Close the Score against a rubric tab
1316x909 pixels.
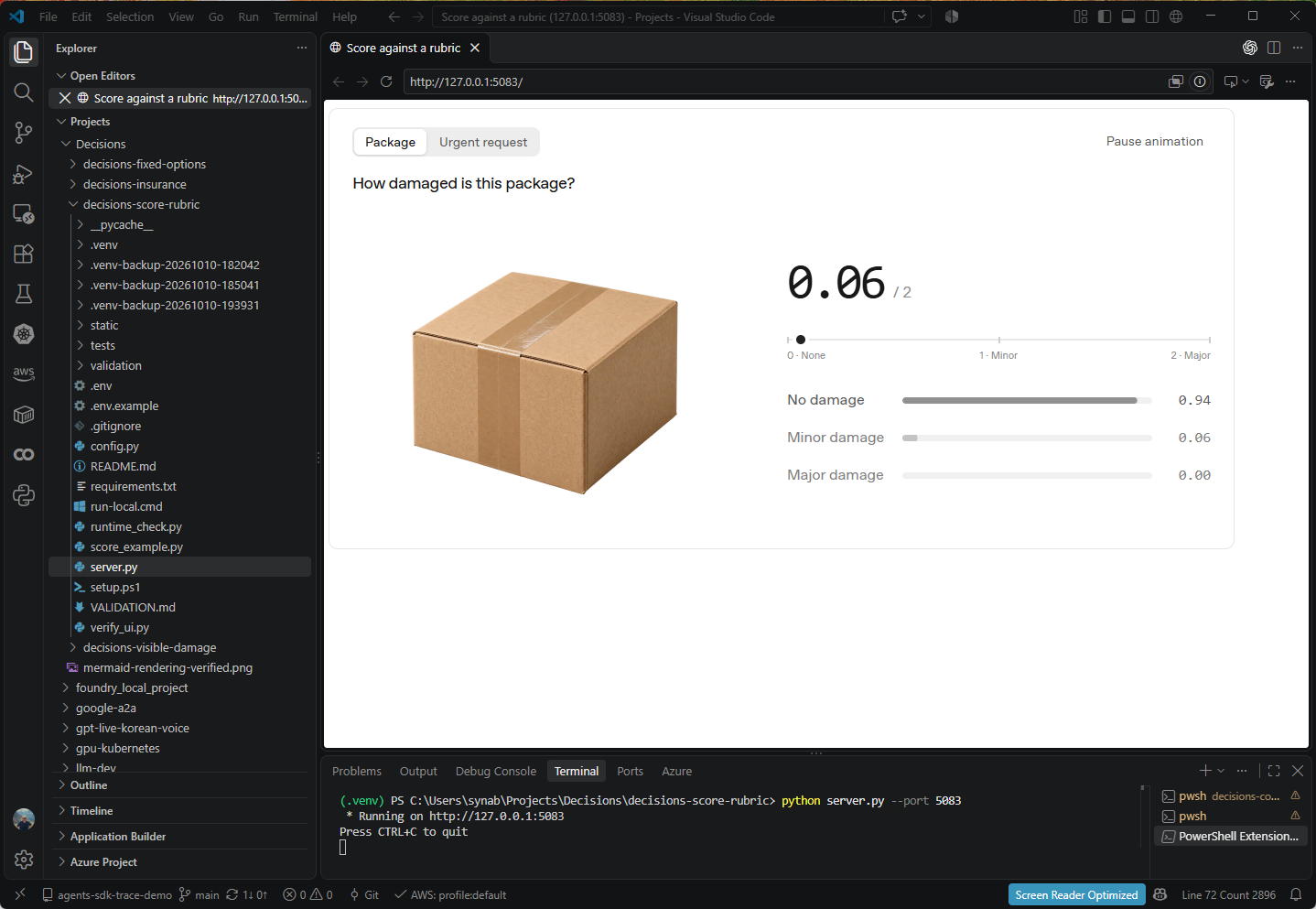[x=475, y=48]
